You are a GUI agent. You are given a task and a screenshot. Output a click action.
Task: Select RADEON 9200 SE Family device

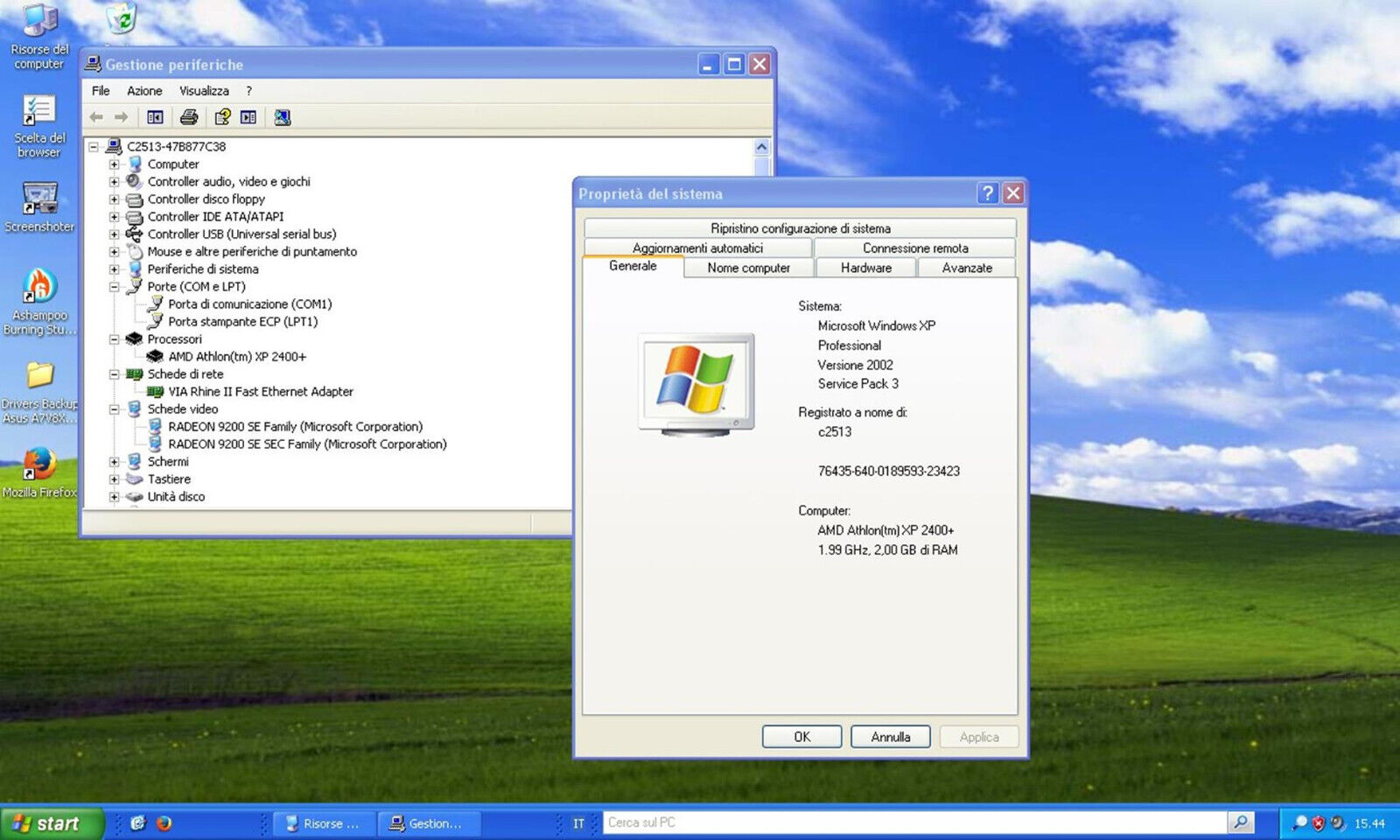pos(295,427)
